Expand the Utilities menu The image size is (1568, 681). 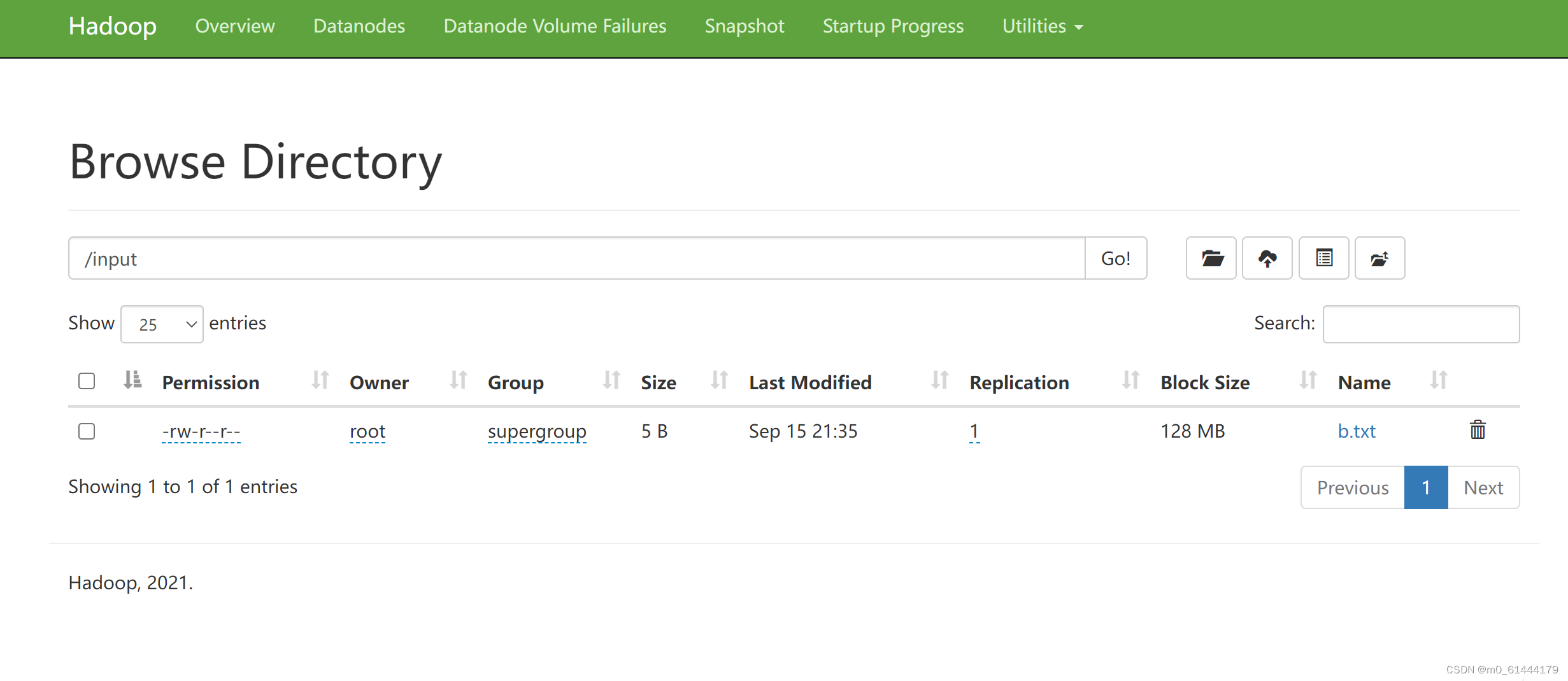tap(1043, 26)
